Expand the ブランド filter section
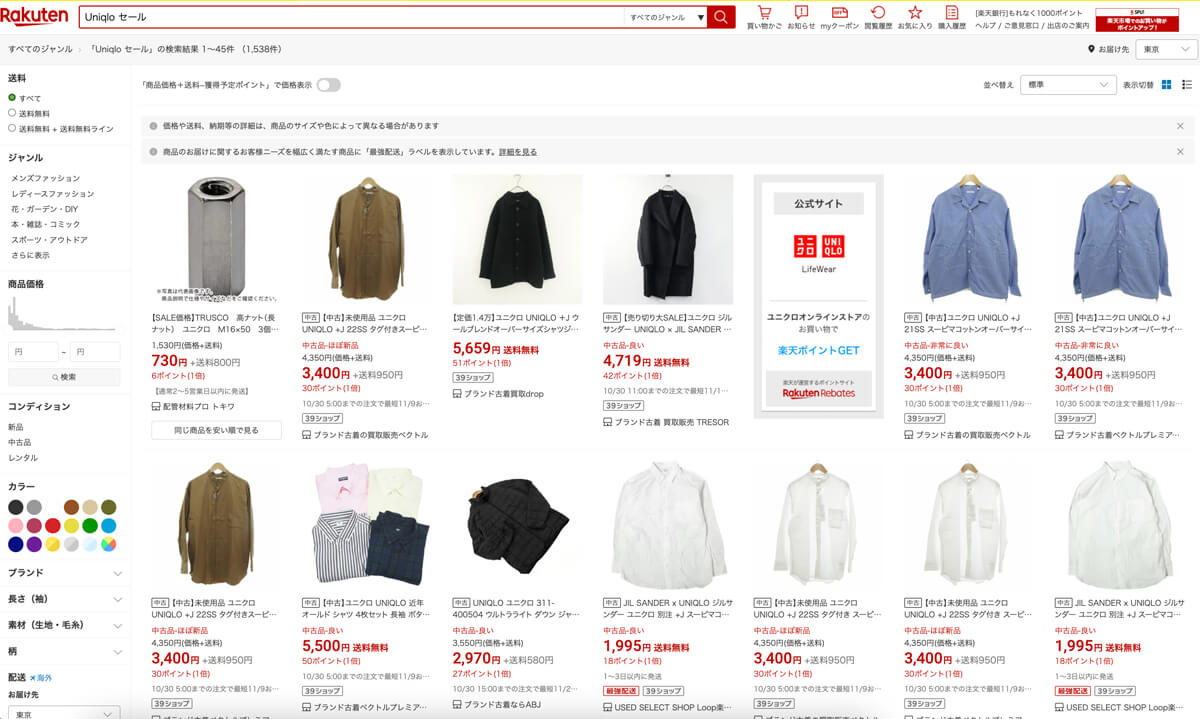Viewport: 1200px width, 719px height. [x=65, y=573]
